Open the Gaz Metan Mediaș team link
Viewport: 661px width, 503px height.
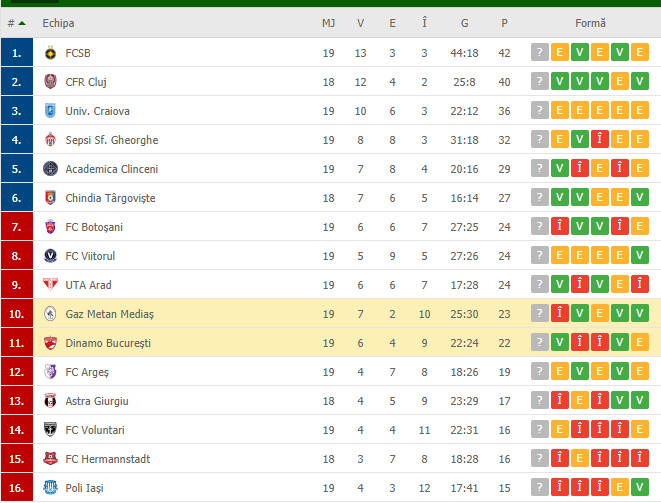point(110,314)
